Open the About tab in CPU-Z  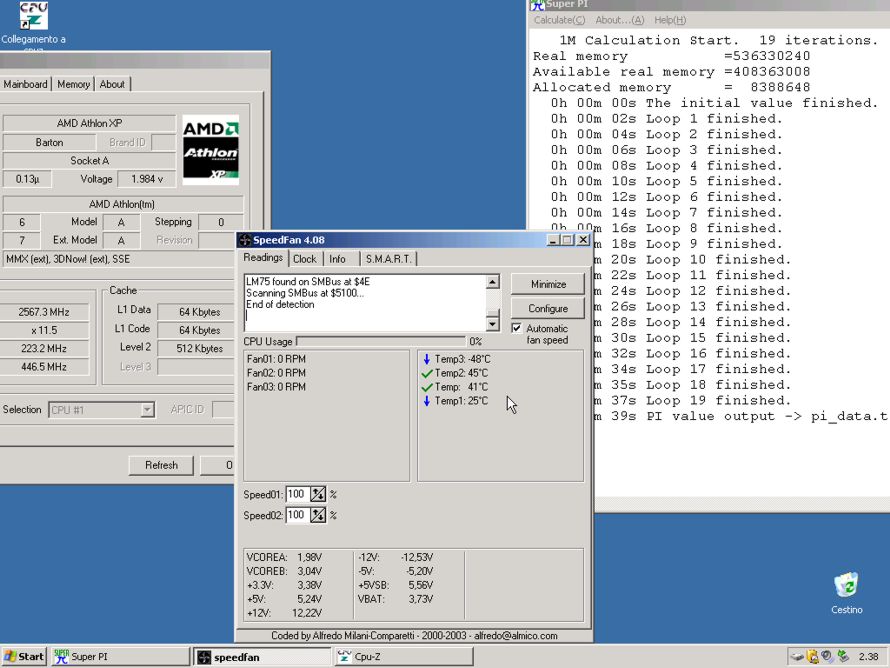[x=112, y=84]
